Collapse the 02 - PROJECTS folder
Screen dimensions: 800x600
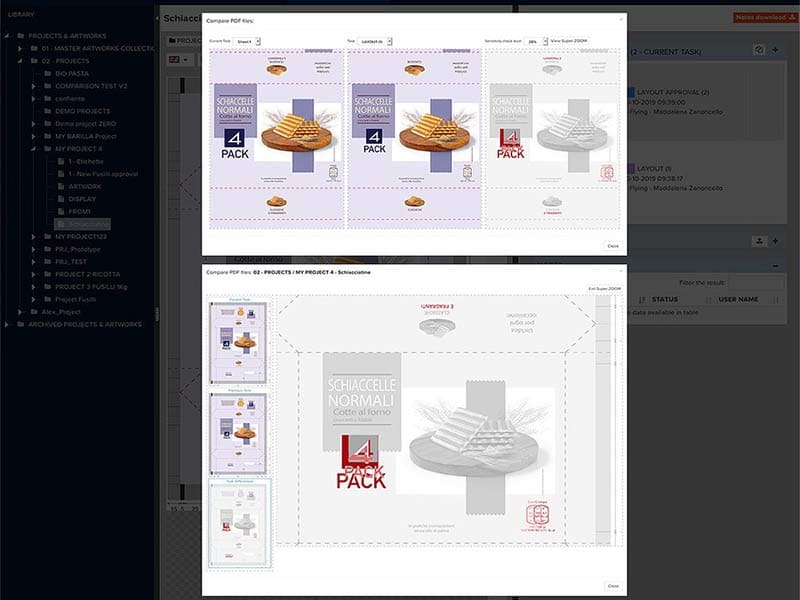coord(20,61)
